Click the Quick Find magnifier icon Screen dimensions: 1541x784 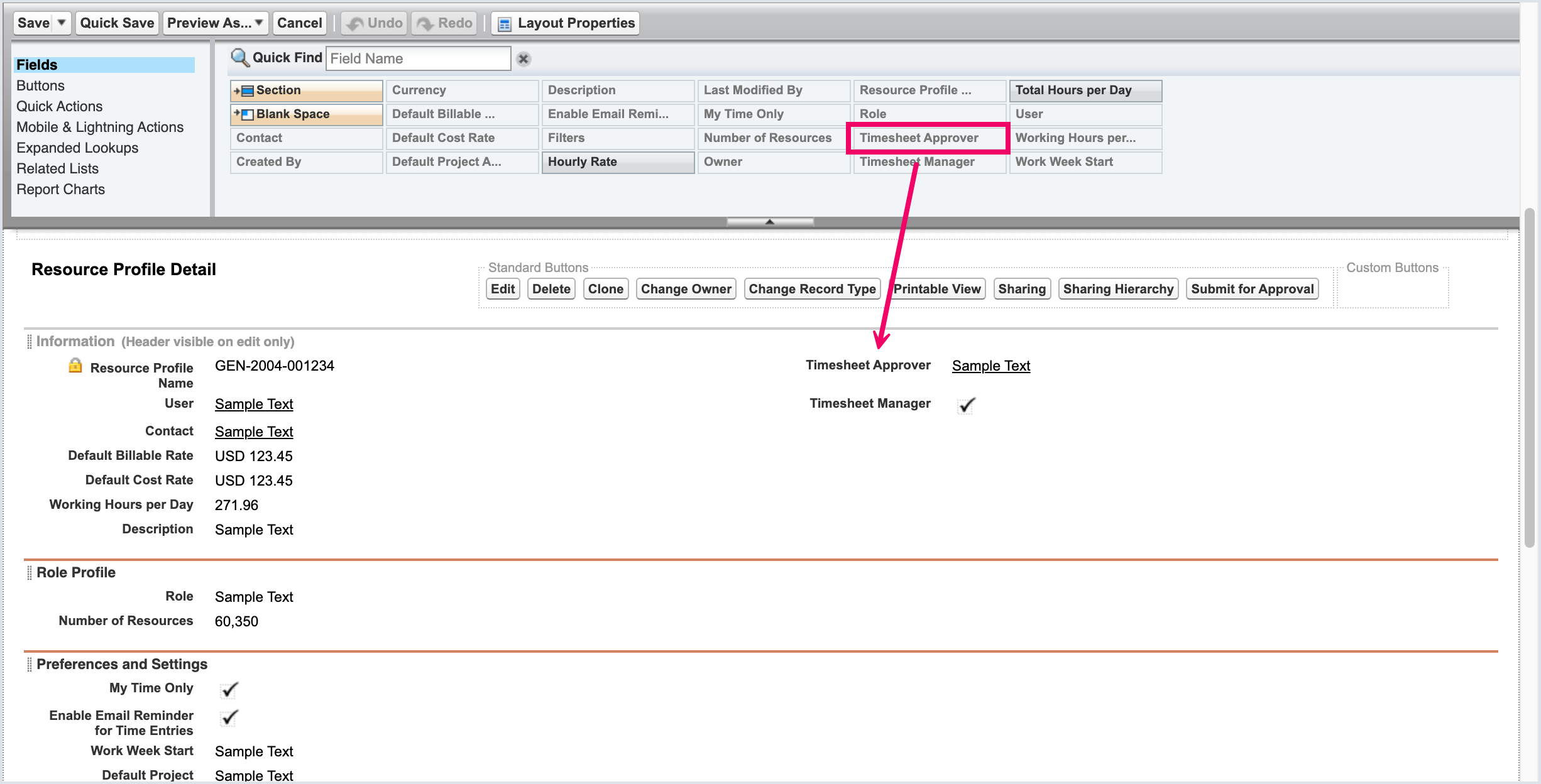[x=239, y=58]
